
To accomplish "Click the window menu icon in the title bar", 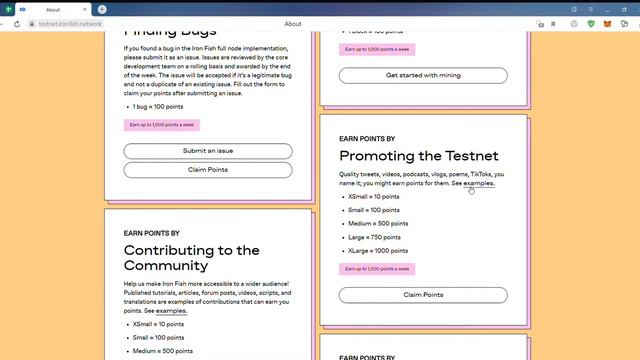I will tap(591, 9).
